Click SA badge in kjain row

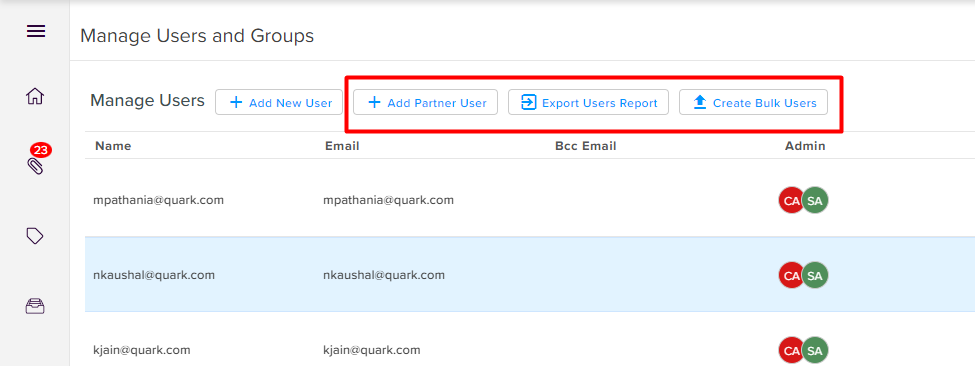click(815, 350)
